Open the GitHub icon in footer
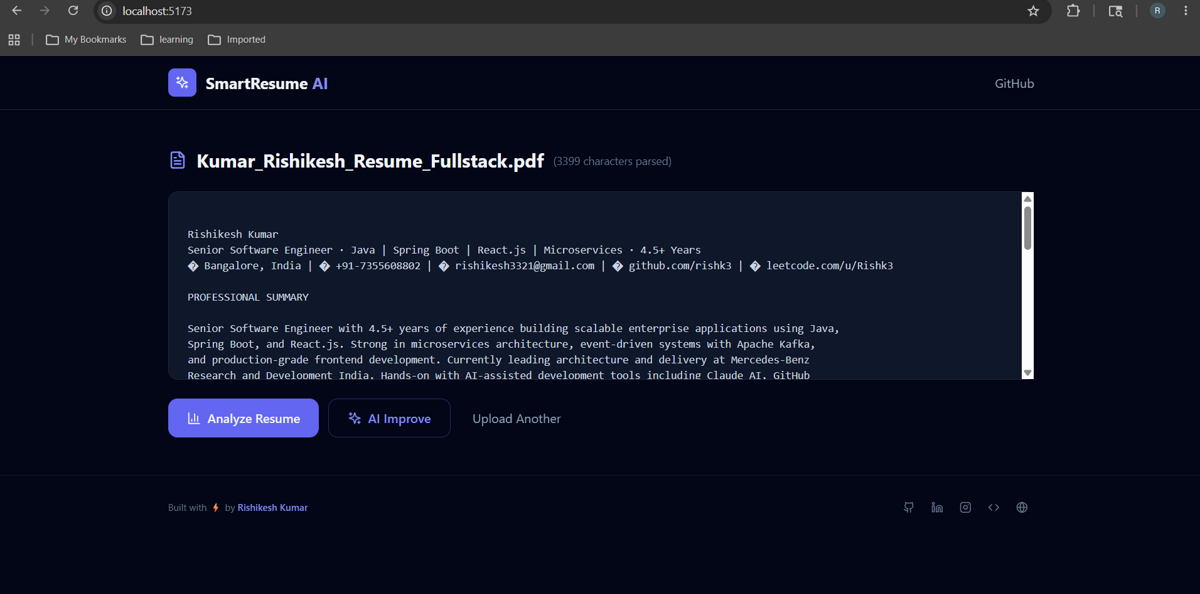 click(909, 508)
